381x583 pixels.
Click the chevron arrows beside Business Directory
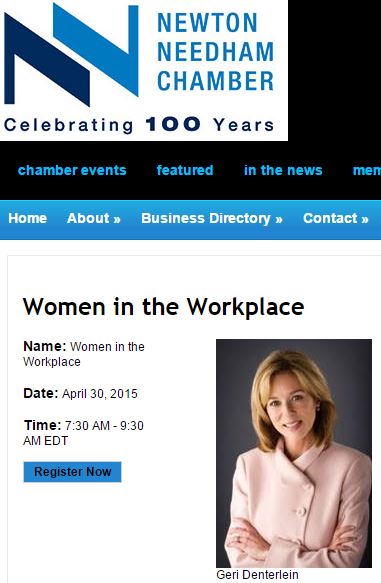(x=279, y=219)
